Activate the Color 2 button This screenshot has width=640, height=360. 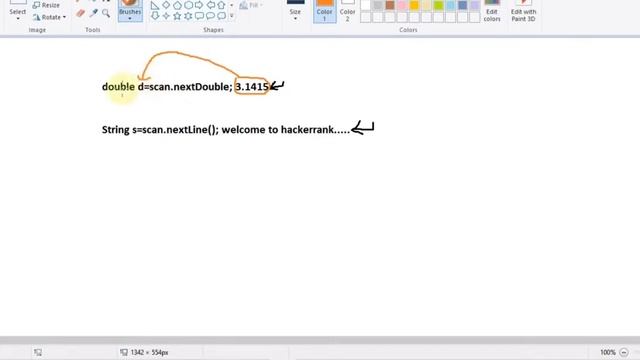[x=347, y=11]
